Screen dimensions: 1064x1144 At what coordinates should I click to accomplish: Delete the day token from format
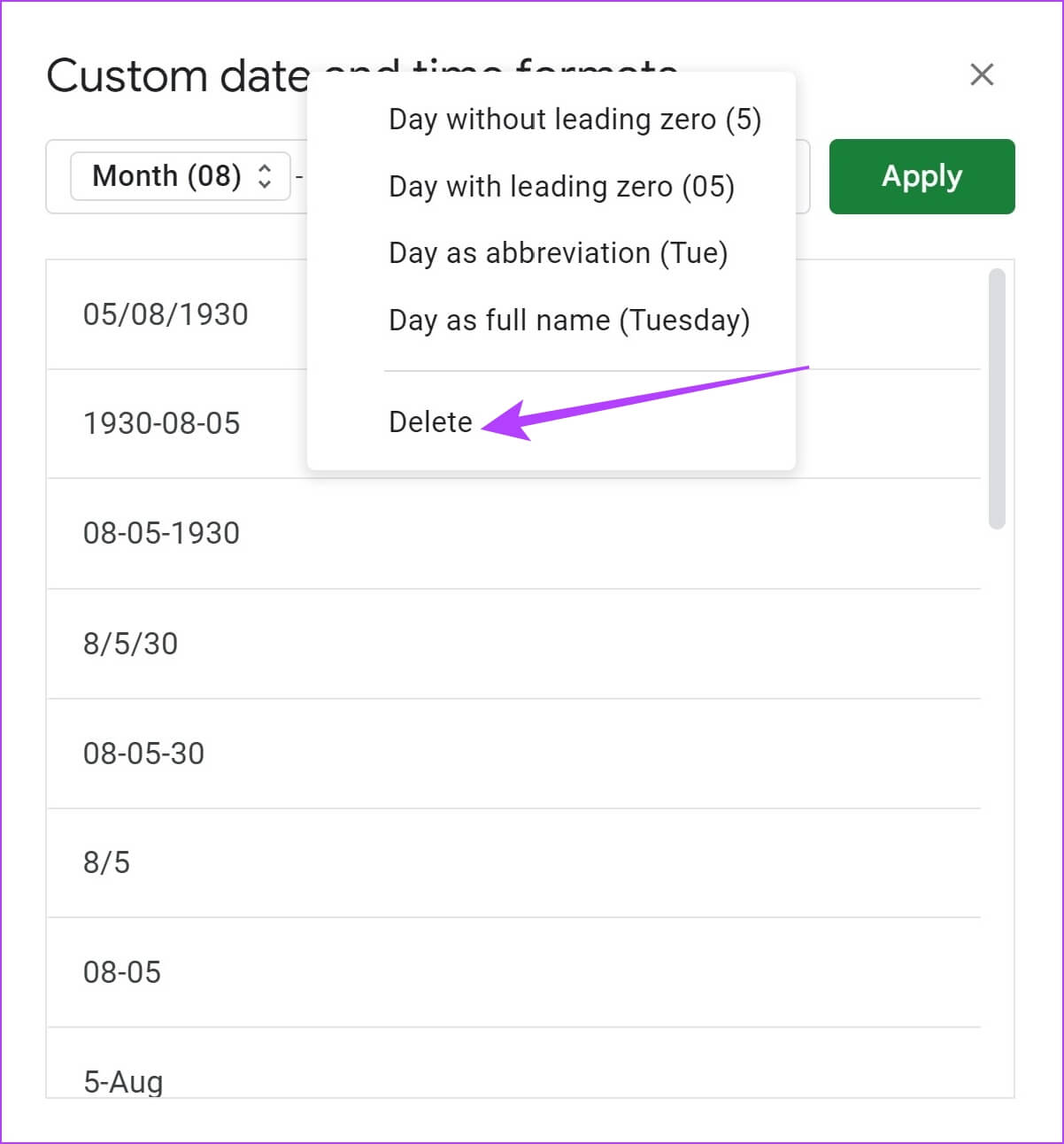click(x=430, y=421)
